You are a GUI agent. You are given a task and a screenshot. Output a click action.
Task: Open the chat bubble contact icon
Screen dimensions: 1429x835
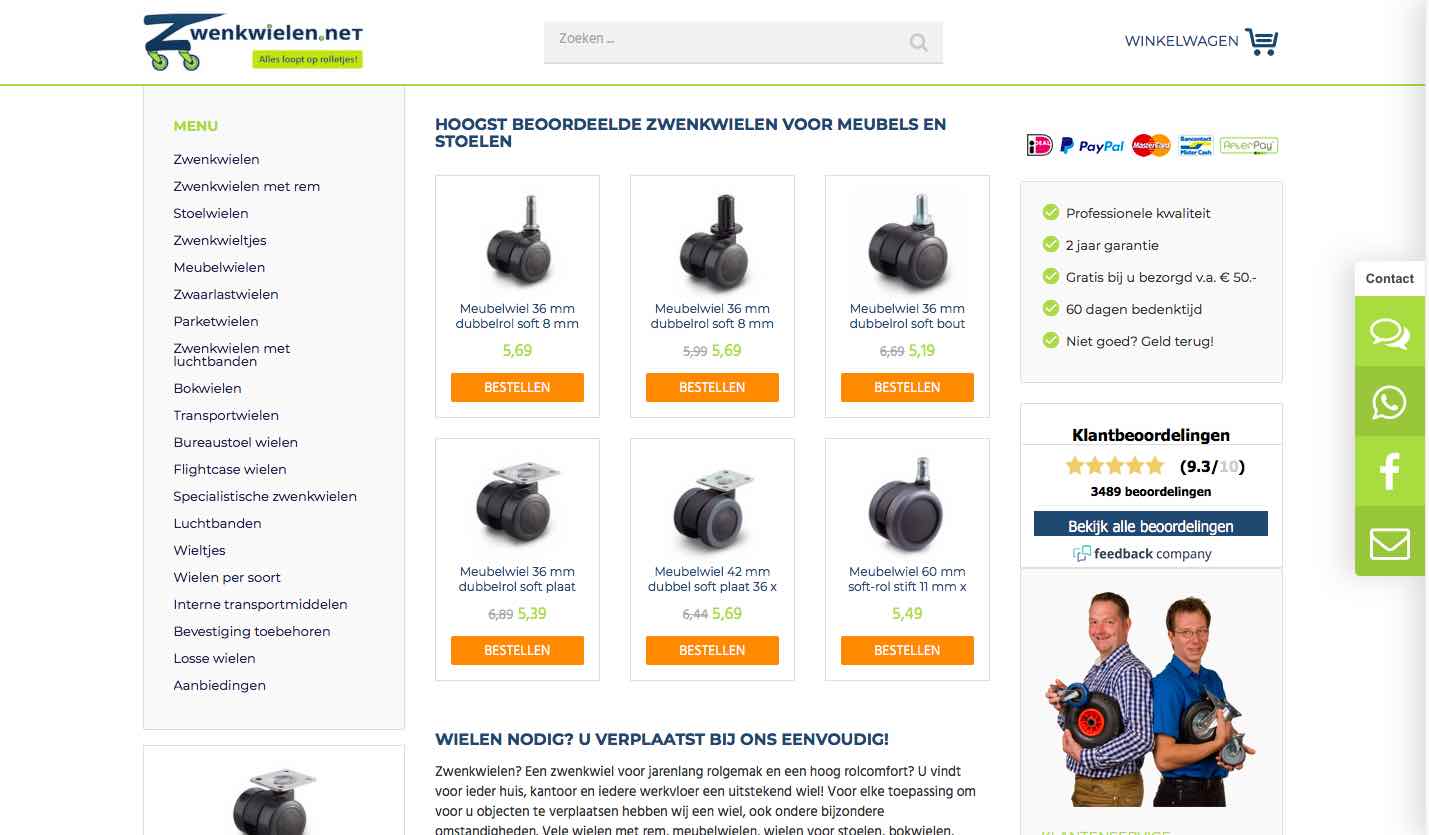(1390, 332)
